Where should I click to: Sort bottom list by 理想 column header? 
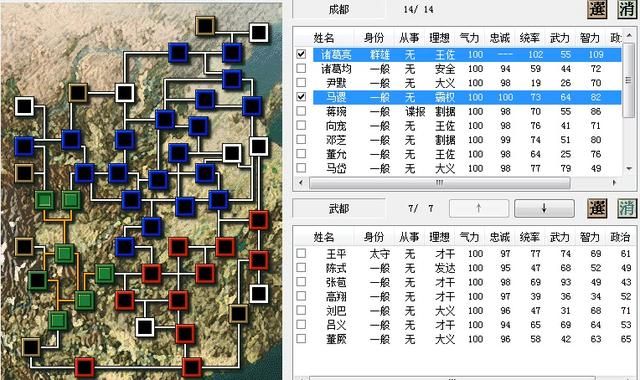439,237
